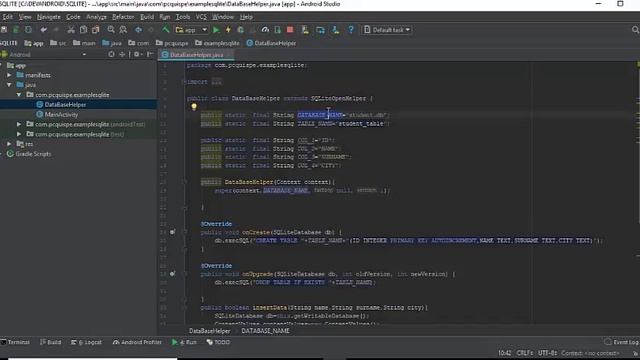This screenshot has height=360, width=640.
Task: Click the Help question mark icon
Action: [x=351, y=30]
